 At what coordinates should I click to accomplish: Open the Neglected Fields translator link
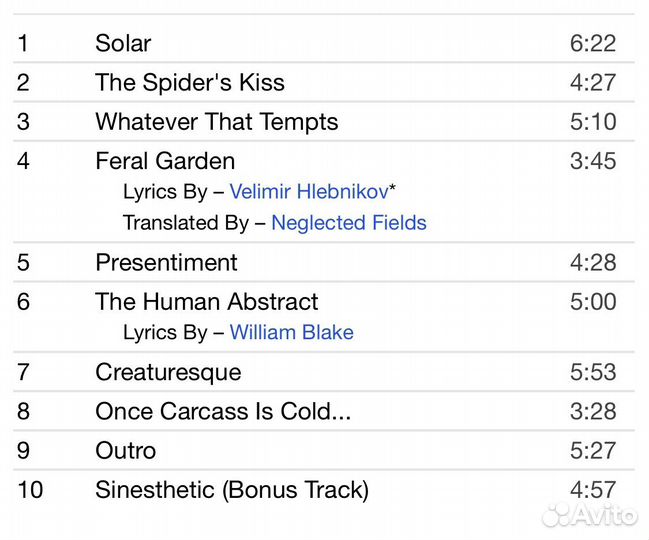(349, 223)
